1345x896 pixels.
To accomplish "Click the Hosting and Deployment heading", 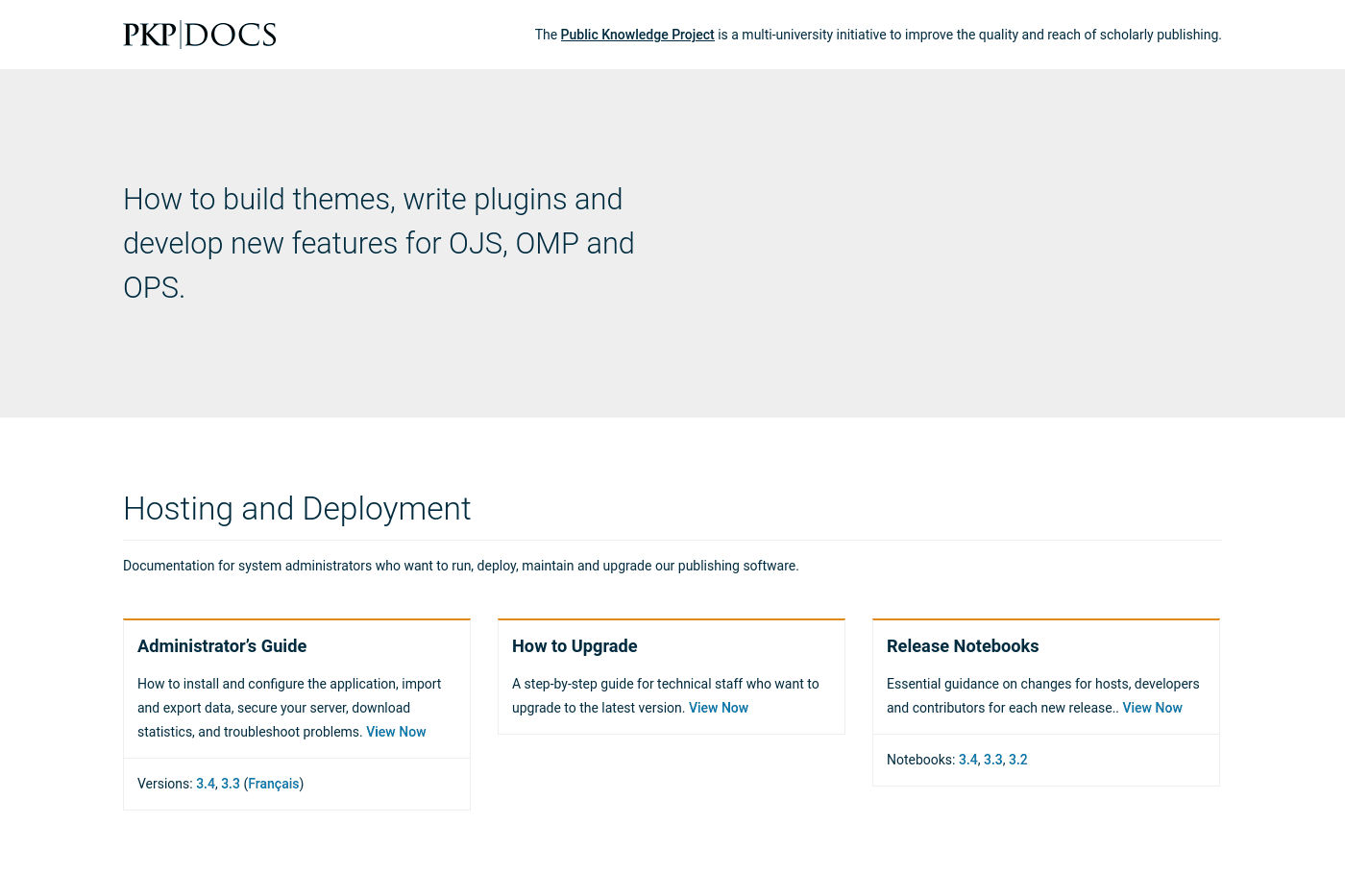I will (297, 509).
